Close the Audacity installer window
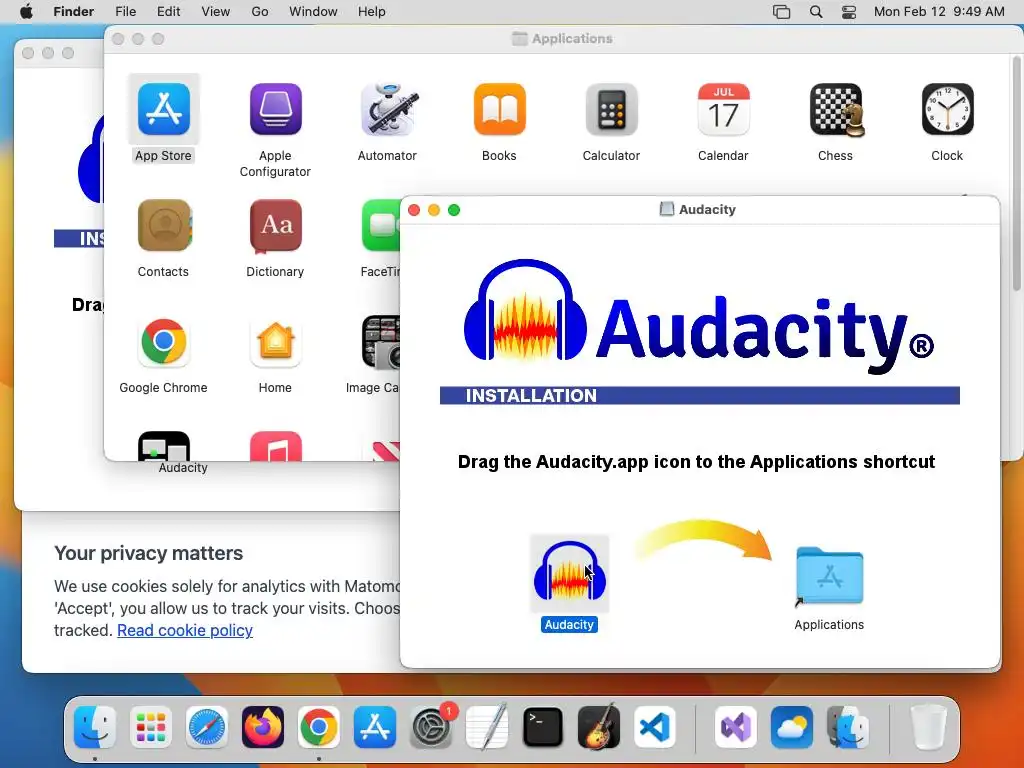This screenshot has width=1024, height=768. point(414,210)
